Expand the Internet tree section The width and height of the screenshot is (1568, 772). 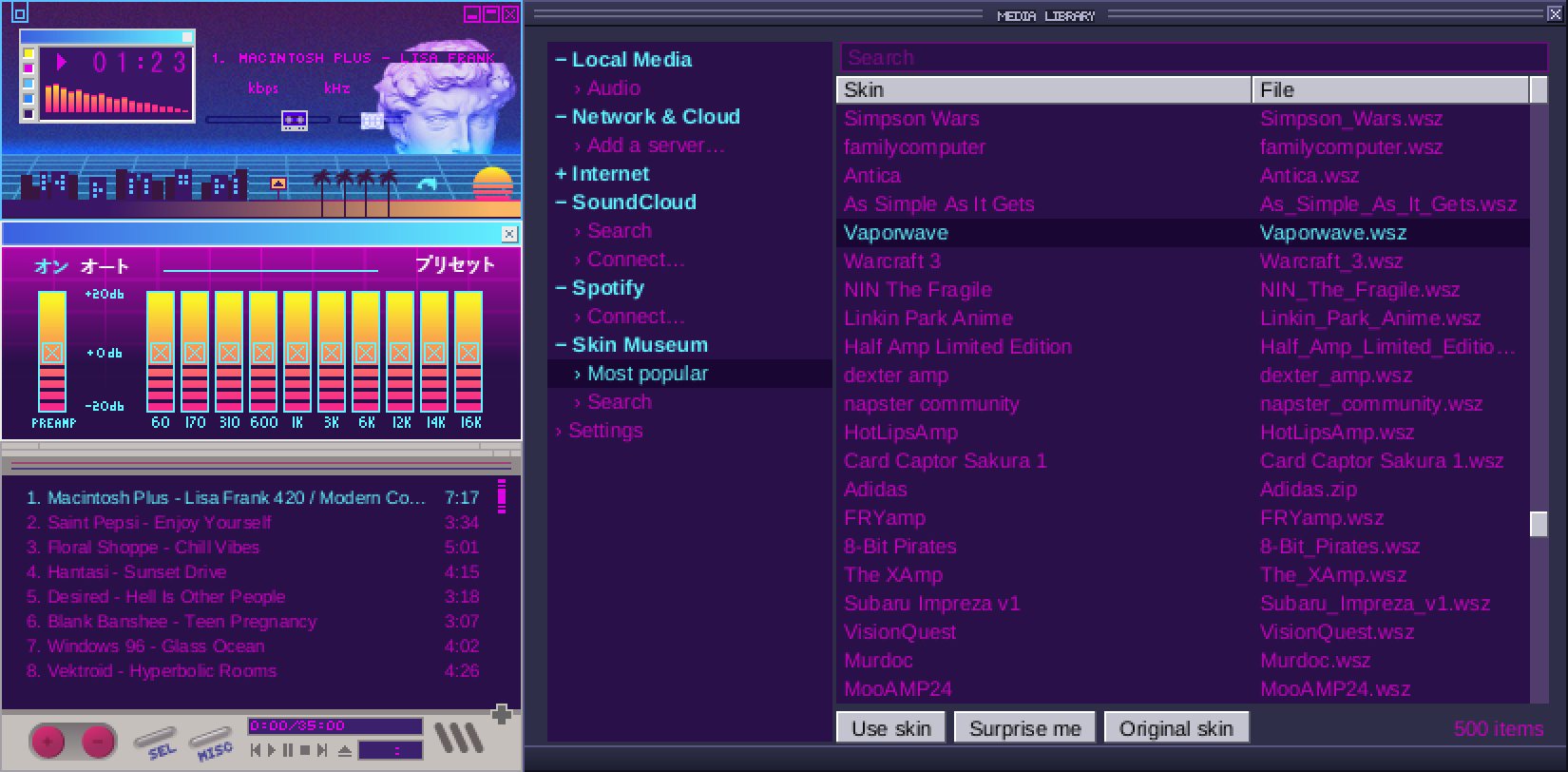tap(561, 174)
